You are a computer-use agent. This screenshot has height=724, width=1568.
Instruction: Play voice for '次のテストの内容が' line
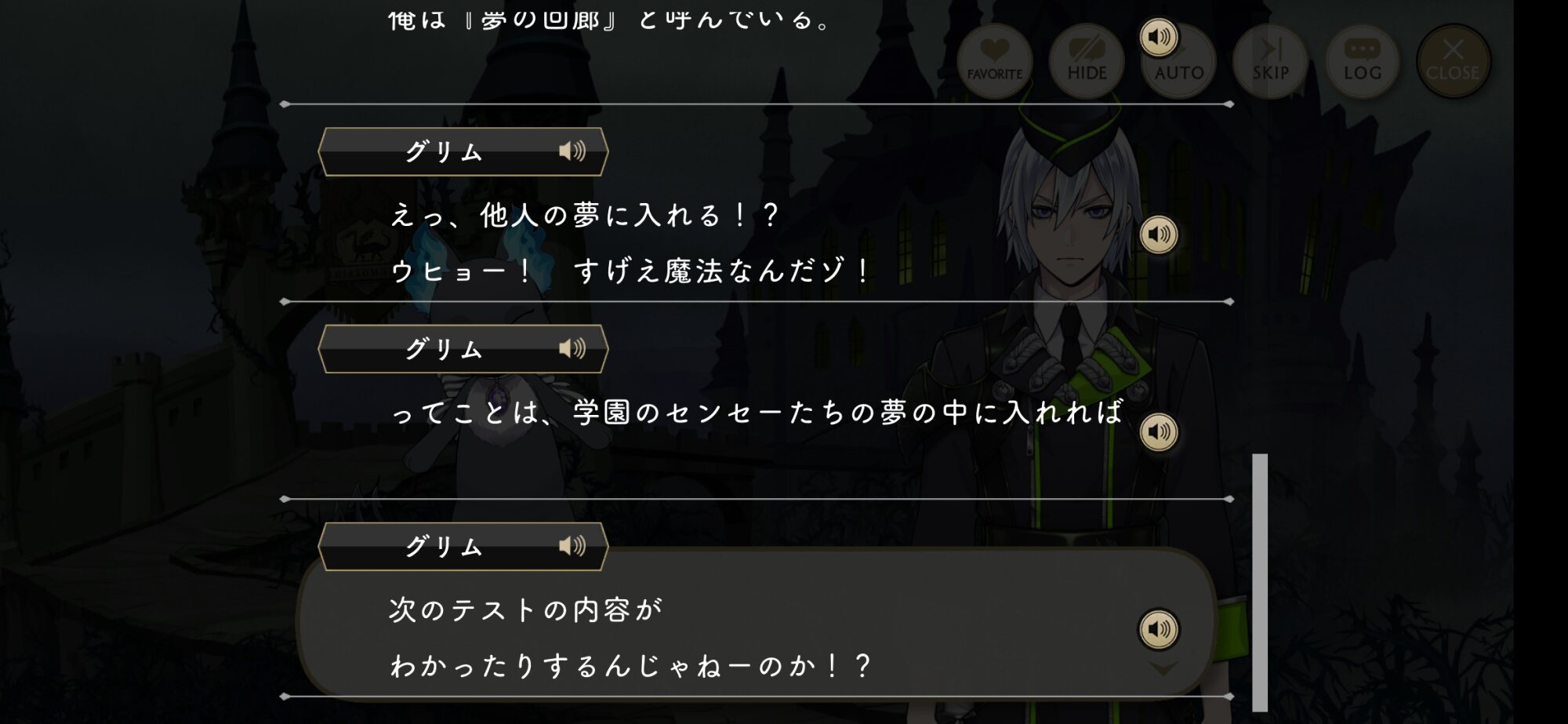pyautogui.click(x=1159, y=629)
